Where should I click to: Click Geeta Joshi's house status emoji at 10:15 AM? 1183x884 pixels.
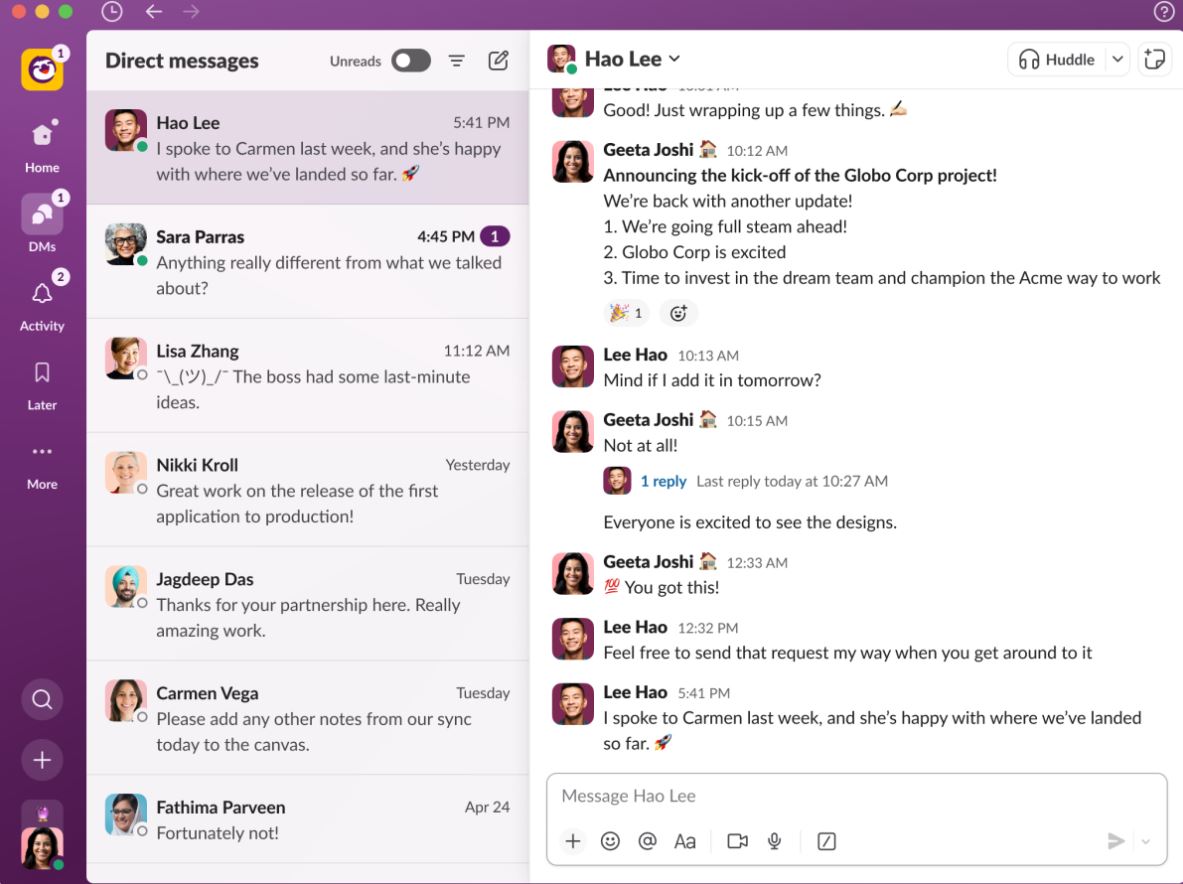pyautogui.click(x=708, y=419)
